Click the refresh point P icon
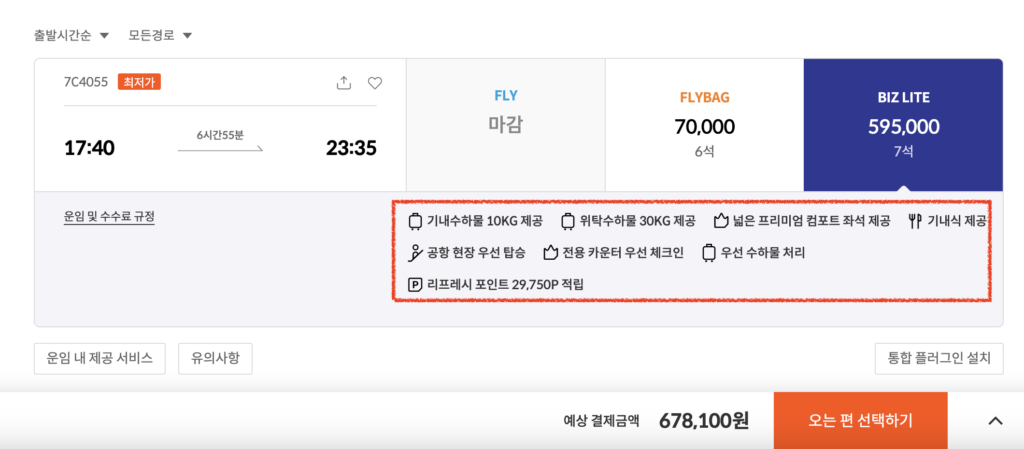The image size is (1024, 449). point(415,285)
